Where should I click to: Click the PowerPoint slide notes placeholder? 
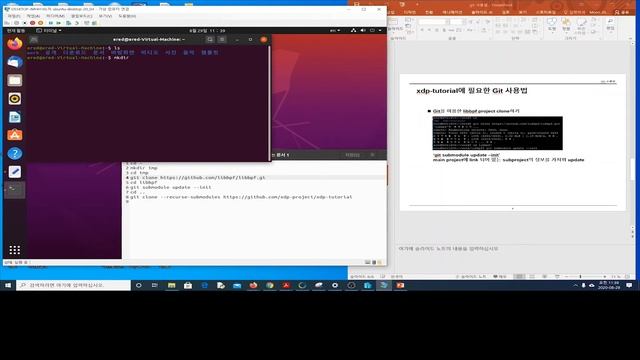click(448, 249)
